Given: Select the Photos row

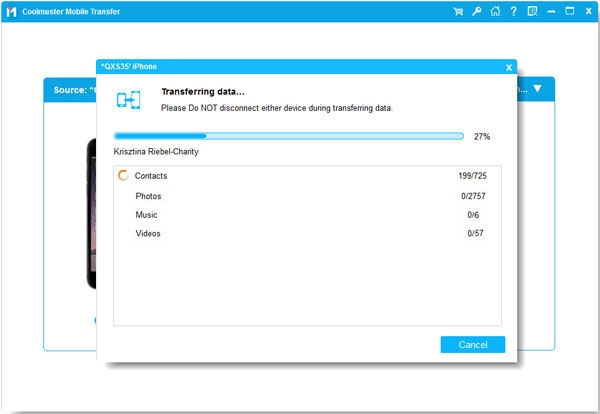Looking at the screenshot, I should coord(307,196).
